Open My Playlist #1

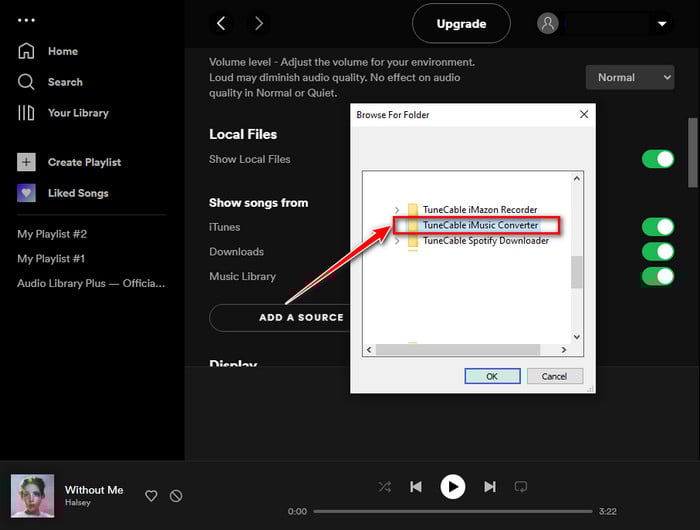(51, 259)
